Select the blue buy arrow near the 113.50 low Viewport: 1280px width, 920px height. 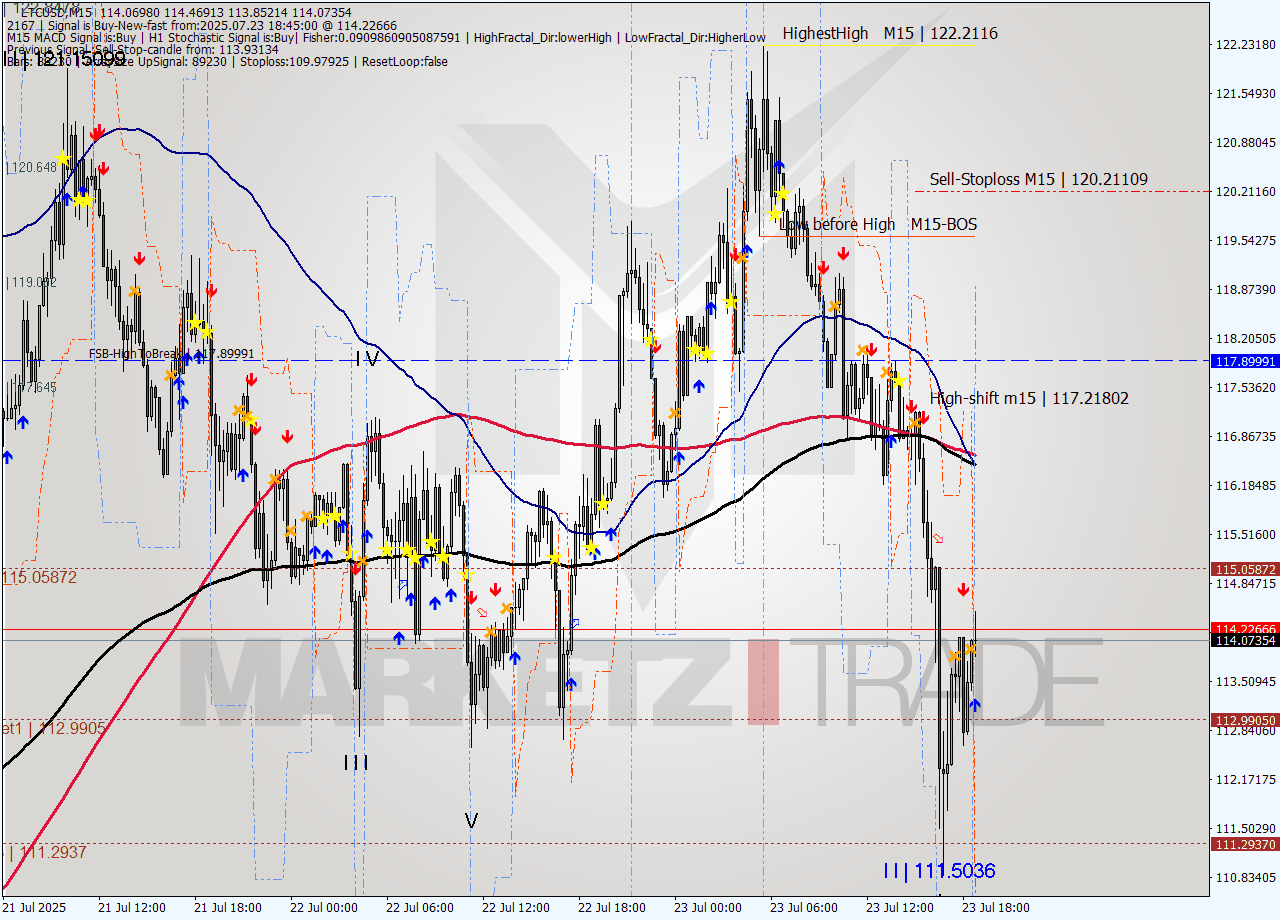(x=975, y=705)
